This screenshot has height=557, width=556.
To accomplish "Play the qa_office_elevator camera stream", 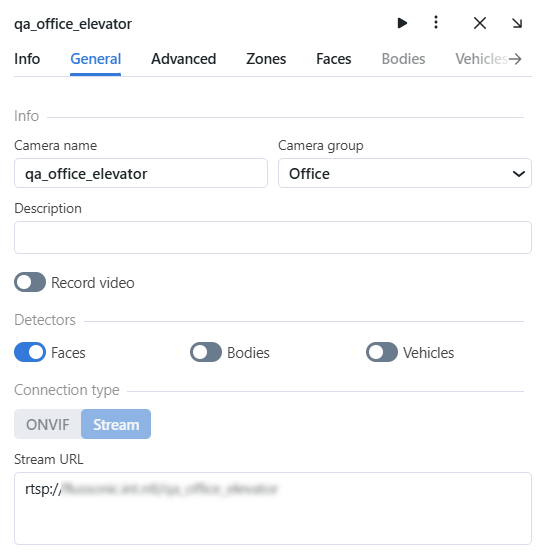I will [x=402, y=23].
